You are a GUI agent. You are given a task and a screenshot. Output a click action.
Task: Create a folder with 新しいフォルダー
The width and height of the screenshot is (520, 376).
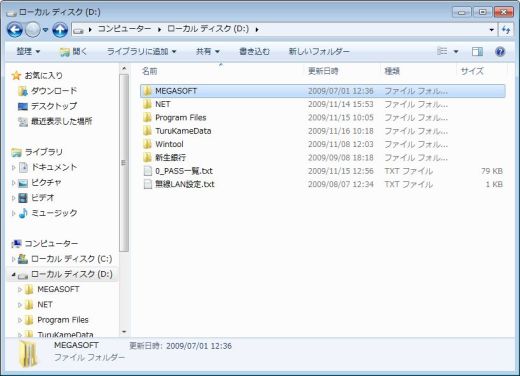click(319, 51)
